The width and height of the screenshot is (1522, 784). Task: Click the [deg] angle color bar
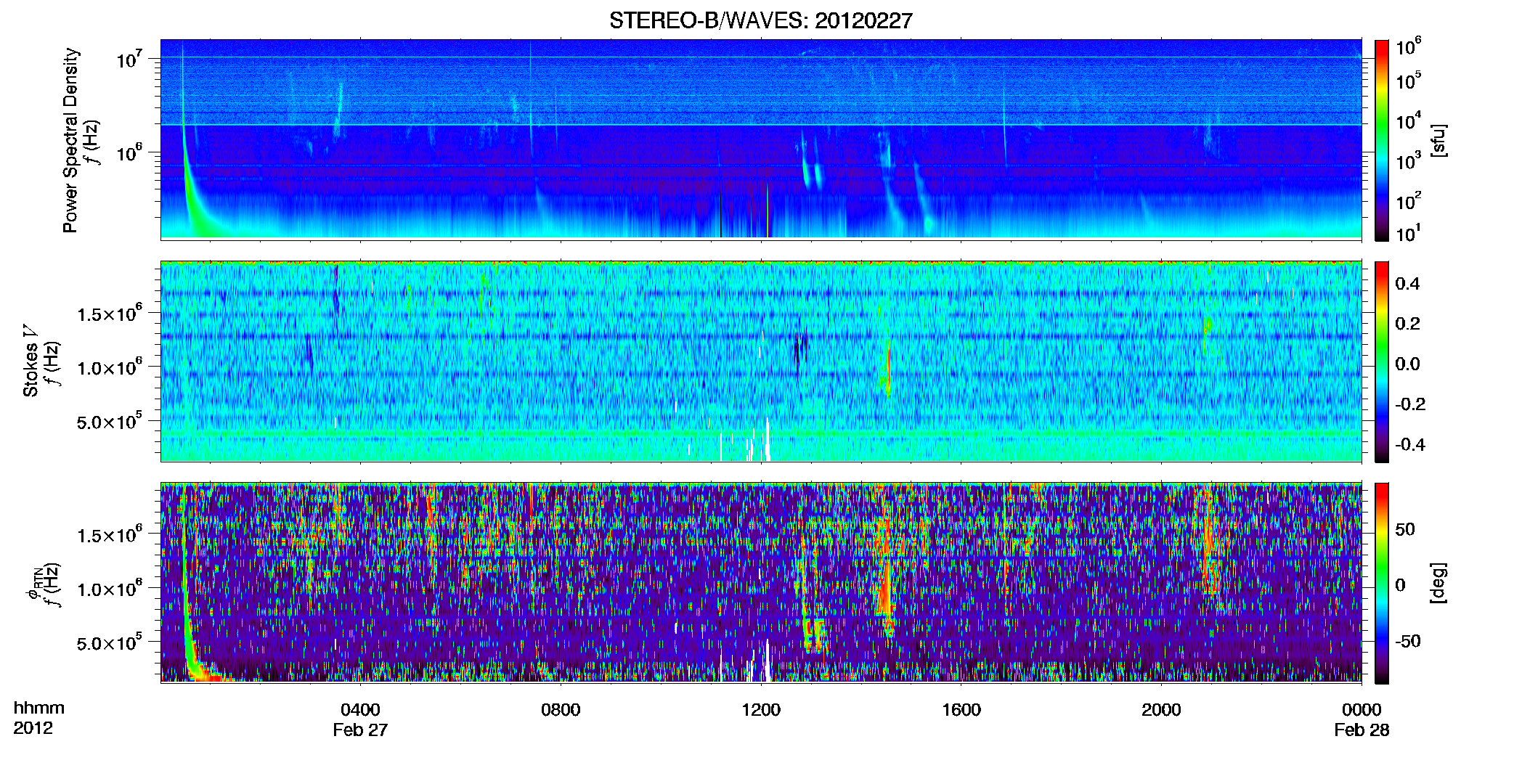pos(1382,583)
